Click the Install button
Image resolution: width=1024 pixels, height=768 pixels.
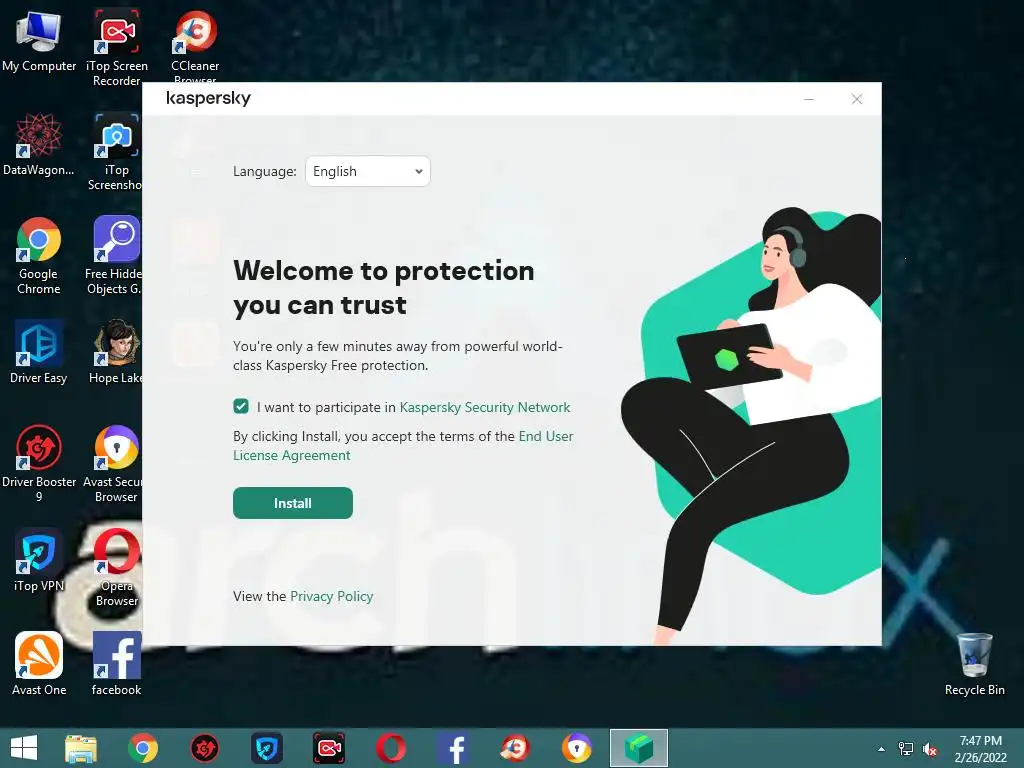click(293, 503)
